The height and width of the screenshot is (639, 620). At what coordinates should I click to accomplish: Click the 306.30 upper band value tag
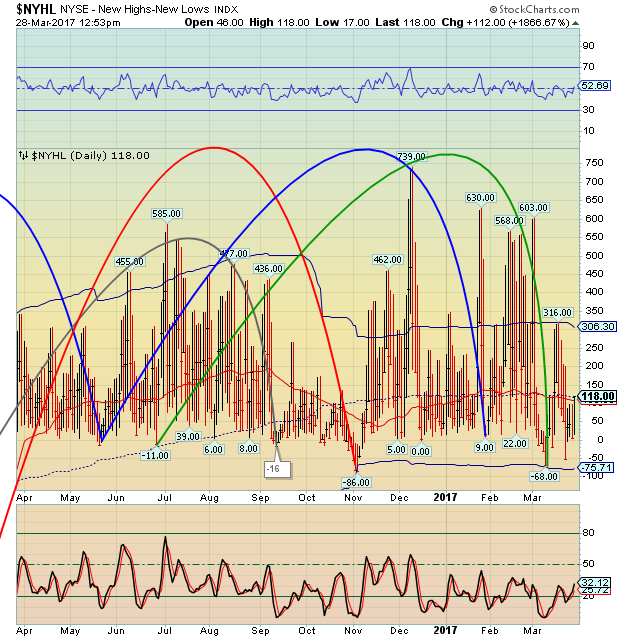597,326
